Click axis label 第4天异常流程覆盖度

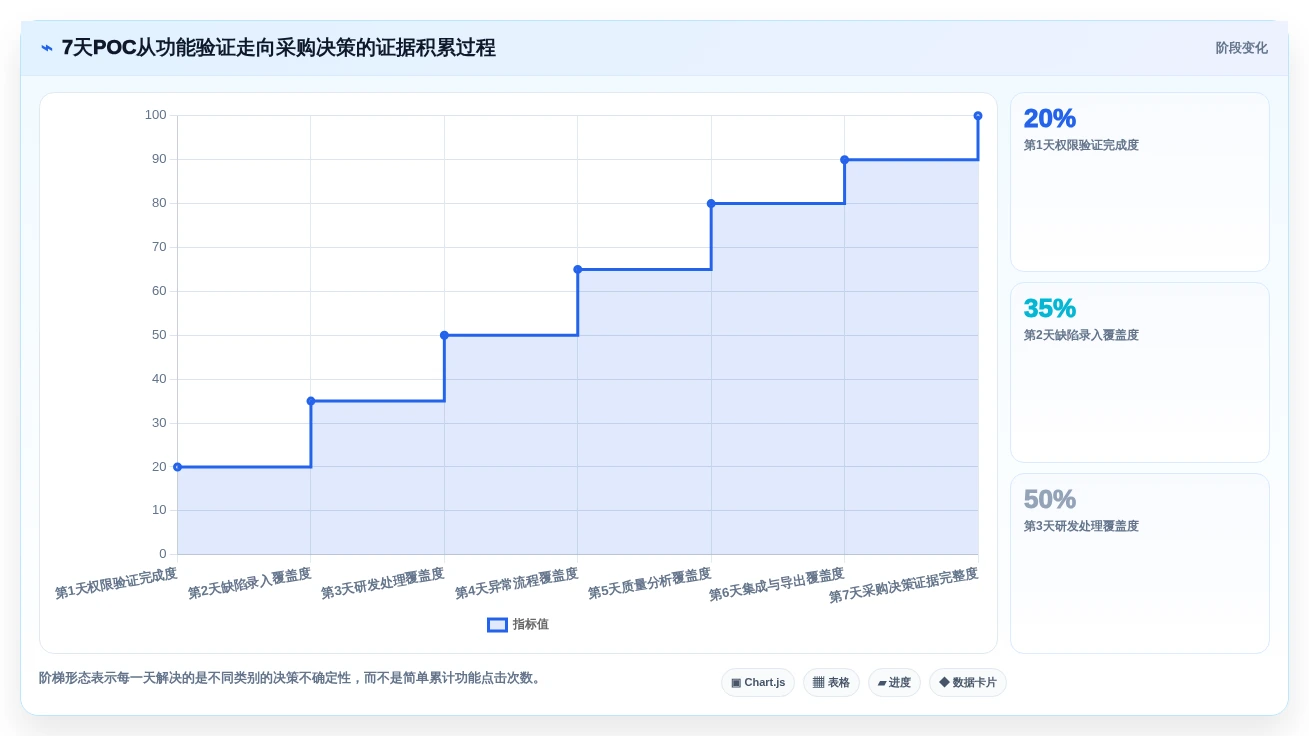516,583
